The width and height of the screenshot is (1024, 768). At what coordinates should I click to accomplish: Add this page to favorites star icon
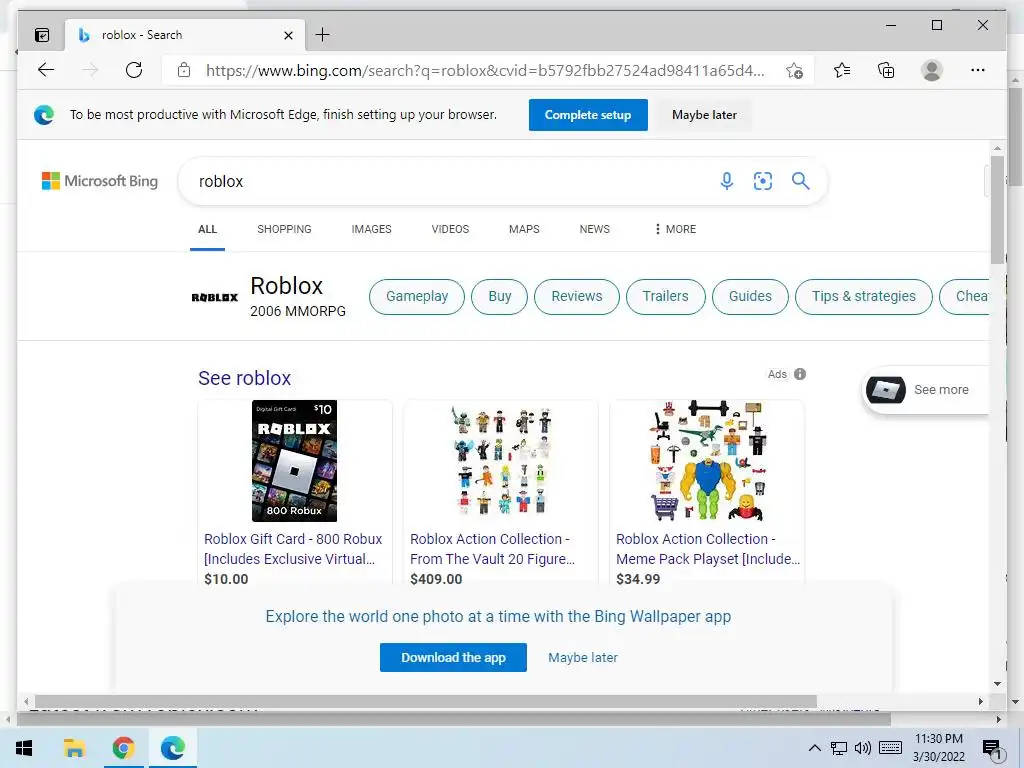click(x=794, y=71)
